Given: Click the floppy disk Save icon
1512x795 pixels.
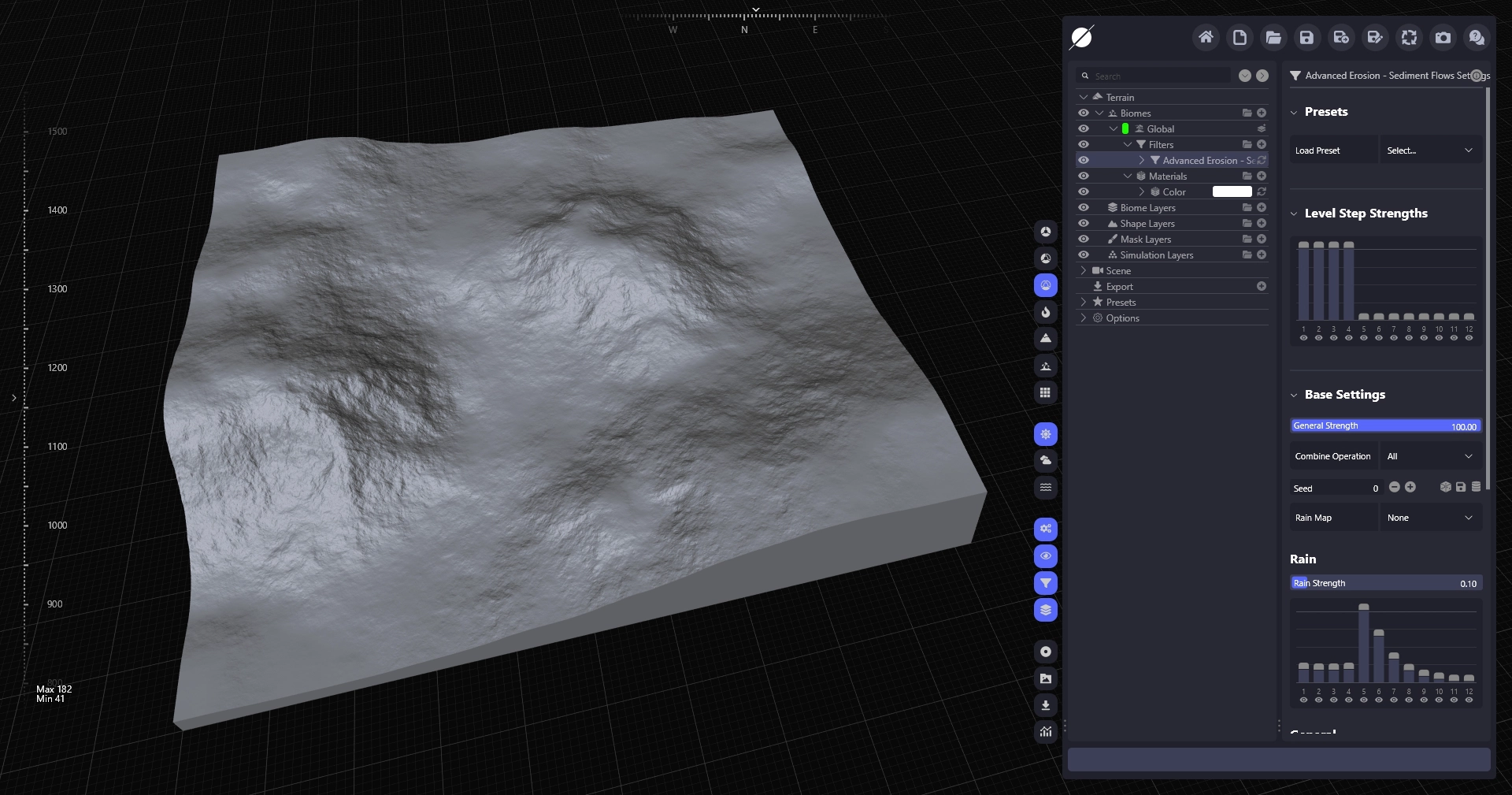Looking at the screenshot, I should (1306, 37).
